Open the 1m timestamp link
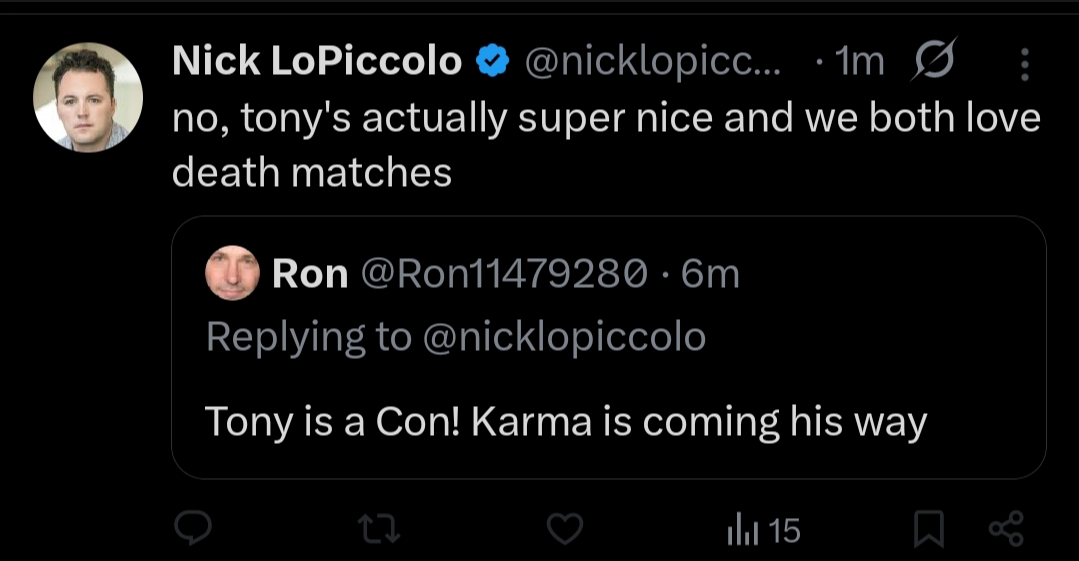The image size is (1079, 561). tap(858, 62)
